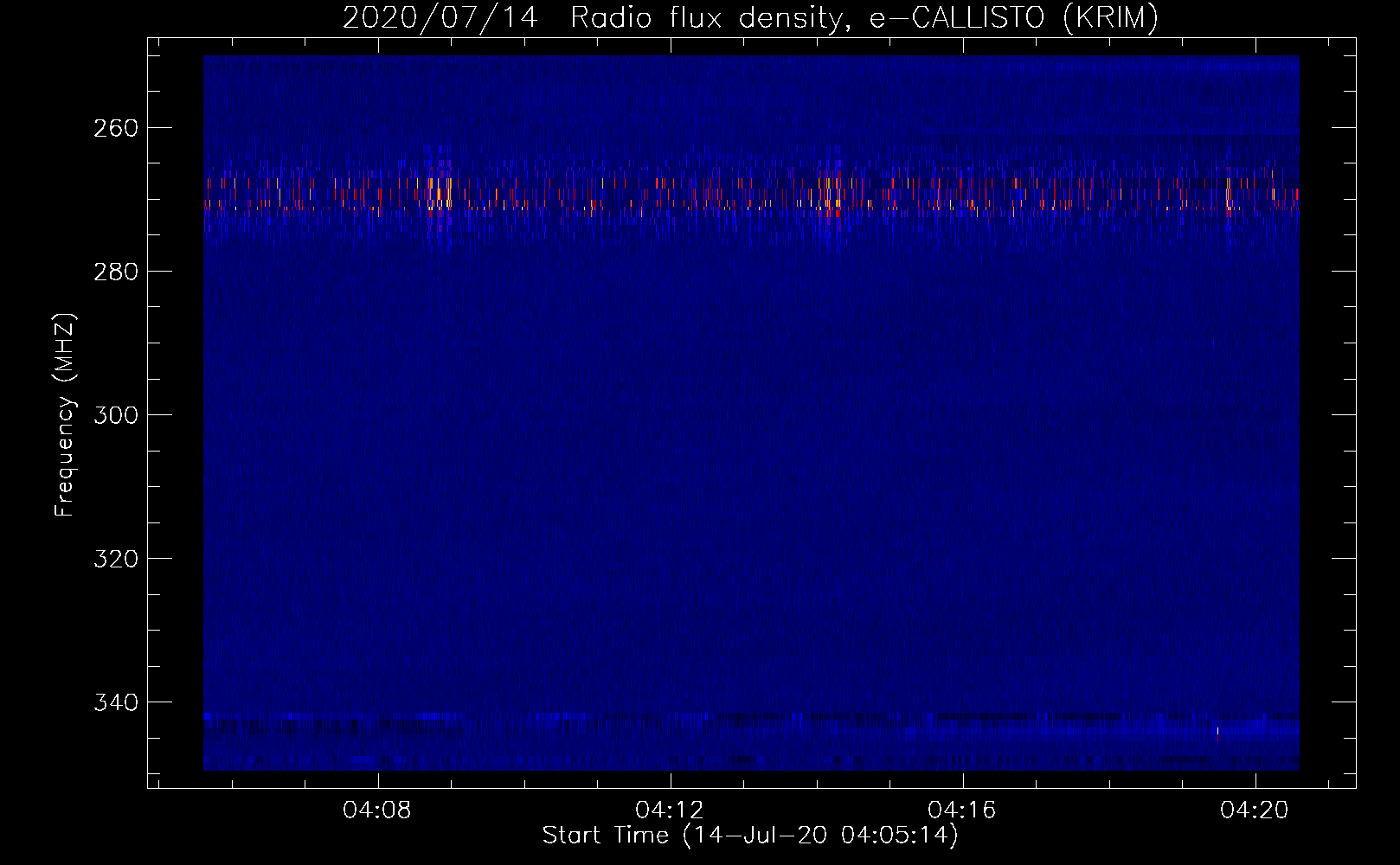1400x865 pixels.
Task: Click the 'Start Time (14-Jul-20 04:05:14)' label
Action: point(750,836)
